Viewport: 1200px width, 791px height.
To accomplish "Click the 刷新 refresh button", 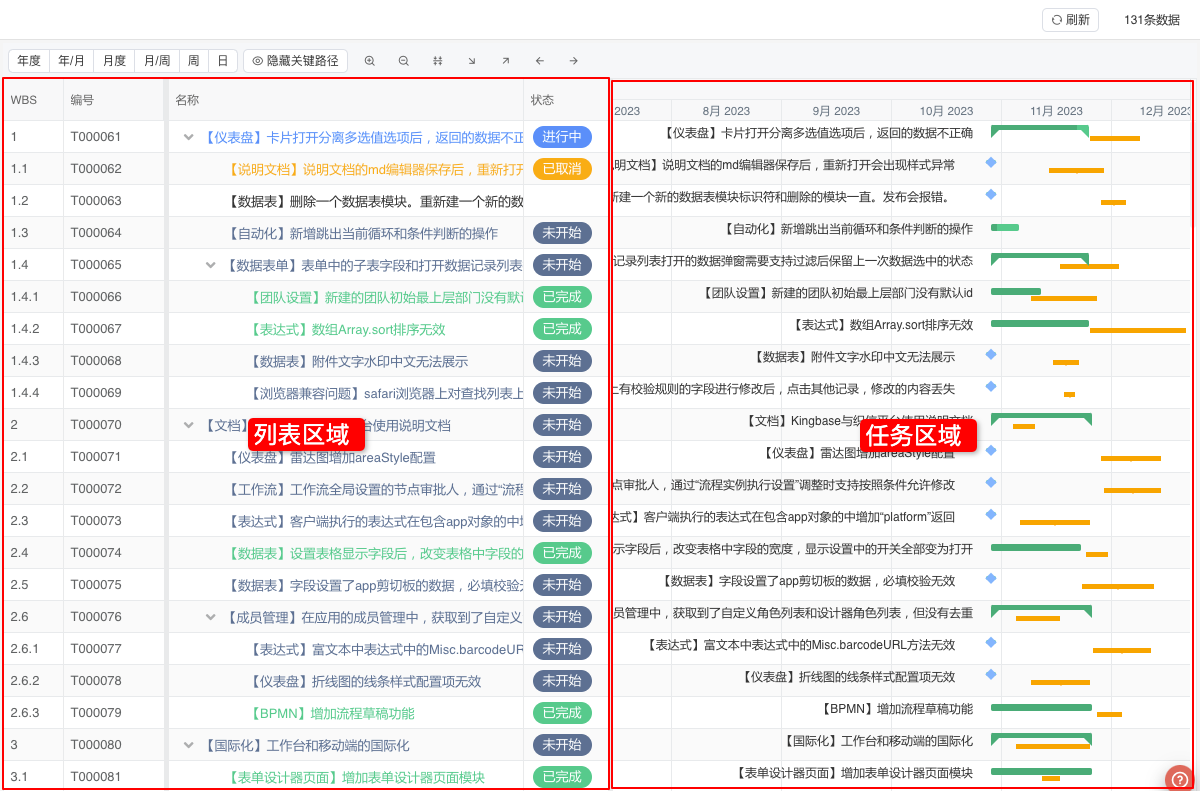I will click(1070, 20).
